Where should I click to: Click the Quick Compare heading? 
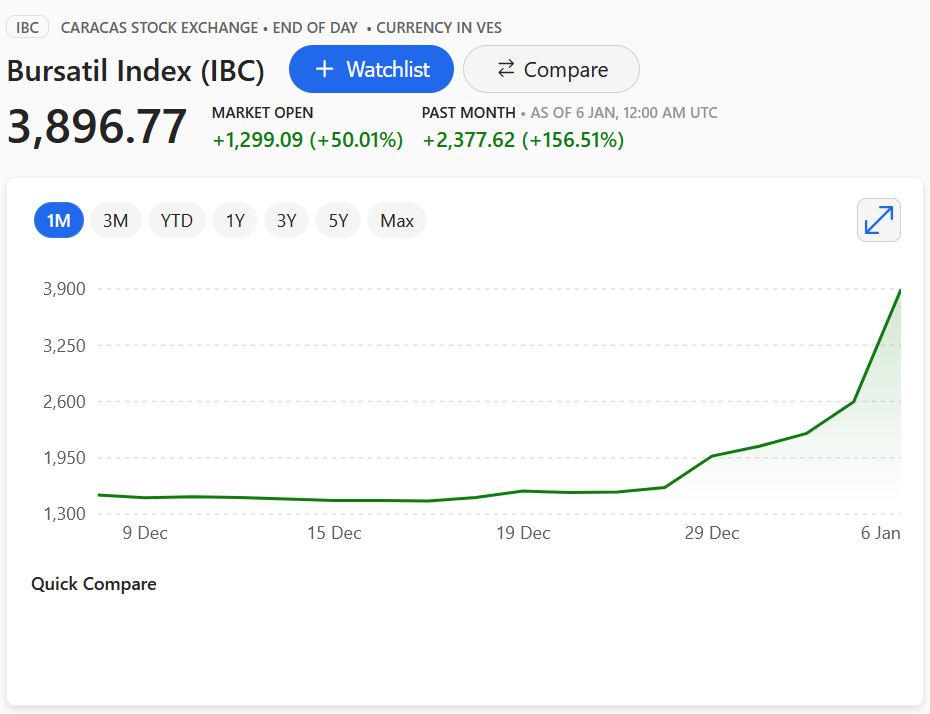tap(94, 584)
